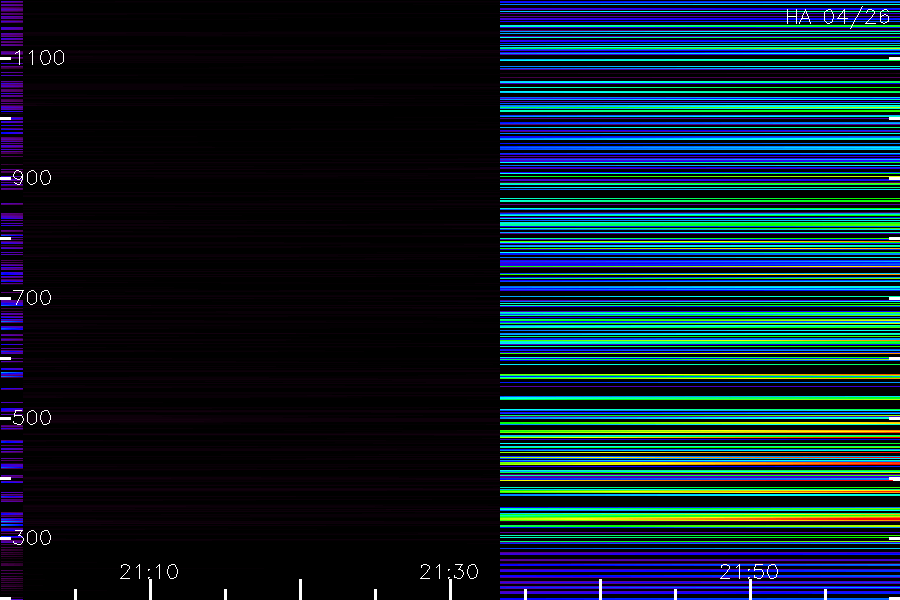Click the 21:30 time axis label
The height and width of the screenshot is (600, 900).
449,571
